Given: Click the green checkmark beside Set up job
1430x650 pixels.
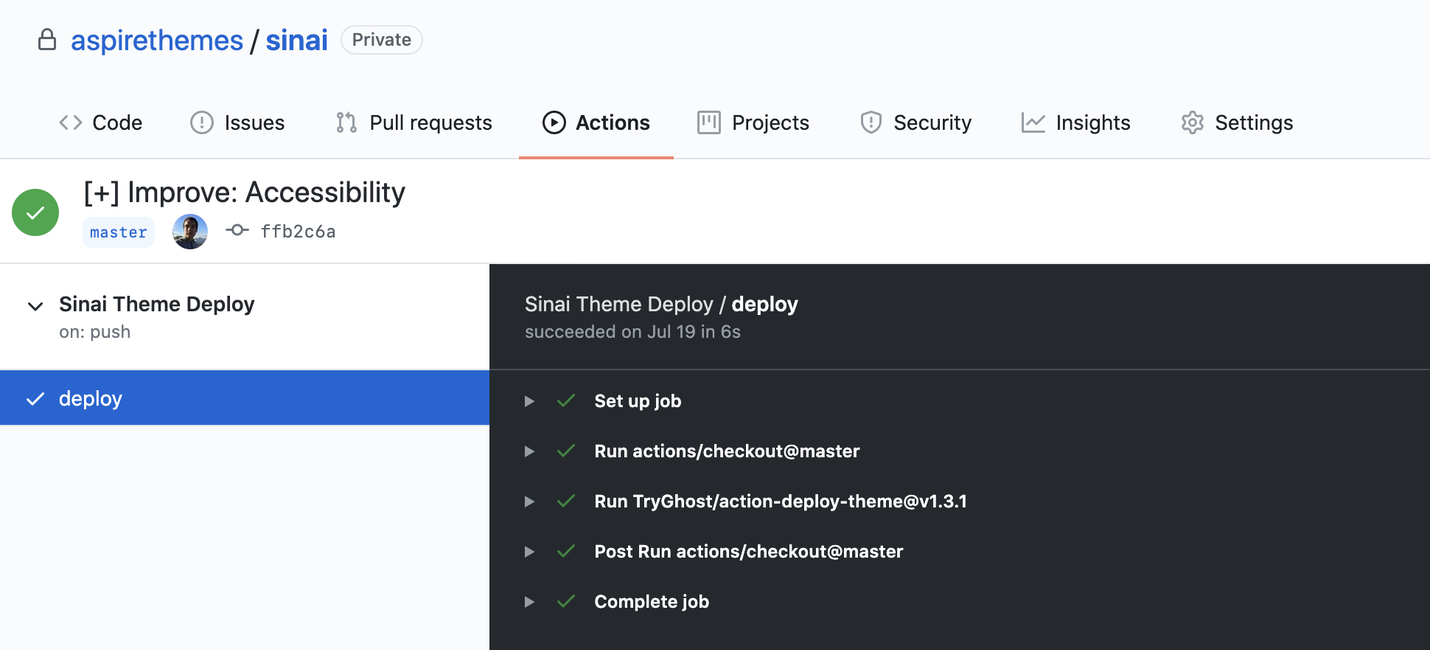Looking at the screenshot, I should coord(566,401).
